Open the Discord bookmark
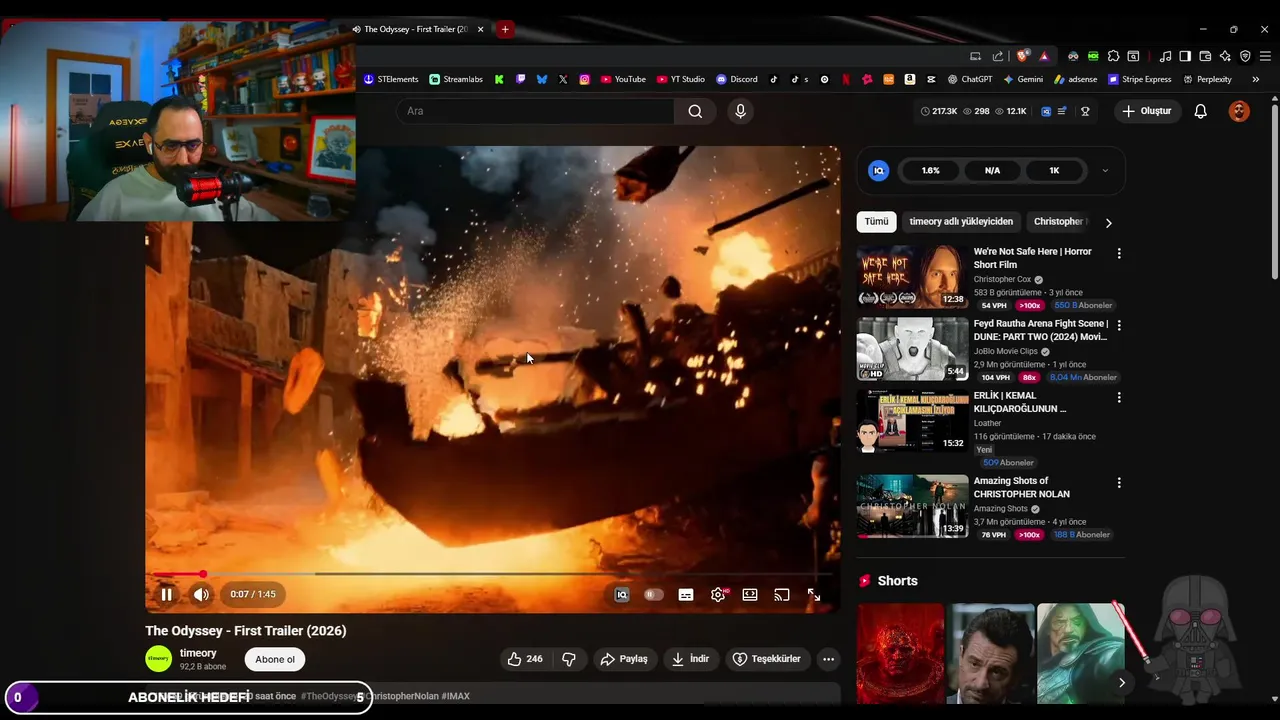 coord(737,79)
